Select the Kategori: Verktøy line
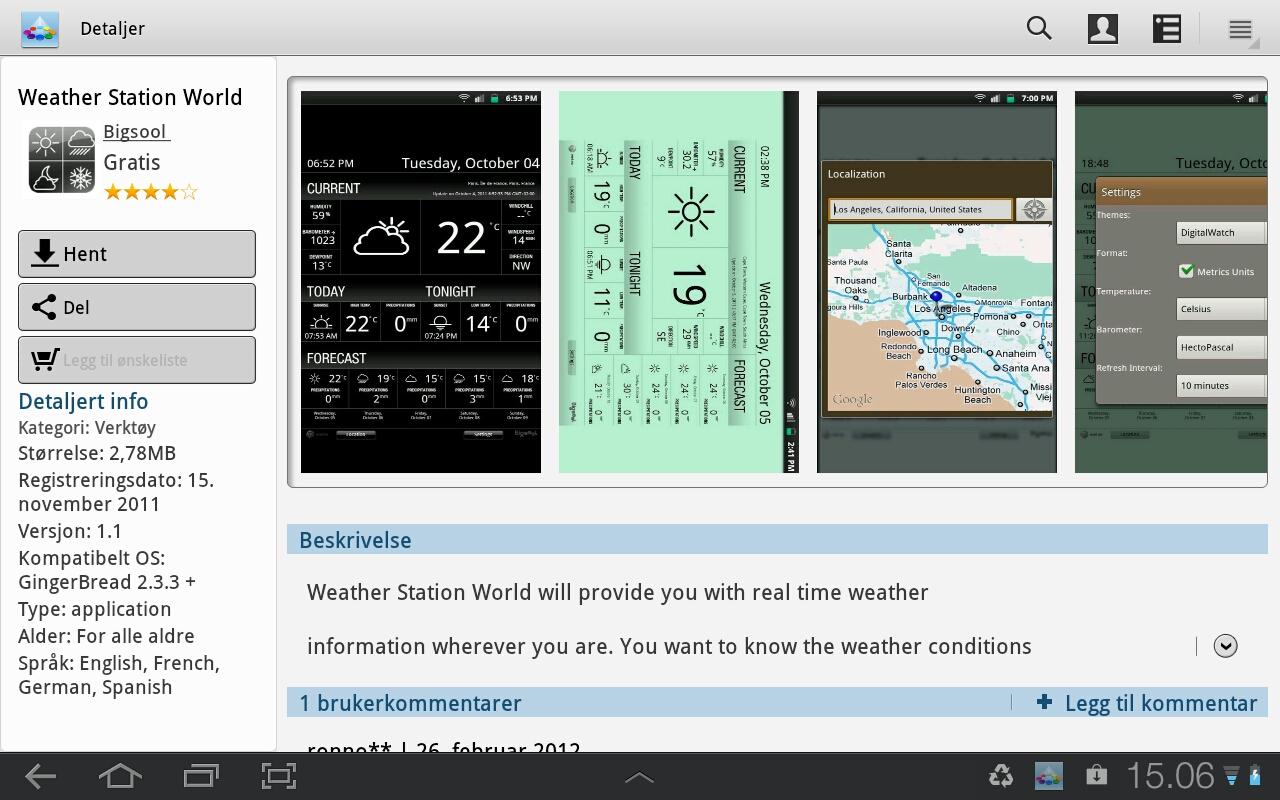1280x800 pixels. coord(87,427)
